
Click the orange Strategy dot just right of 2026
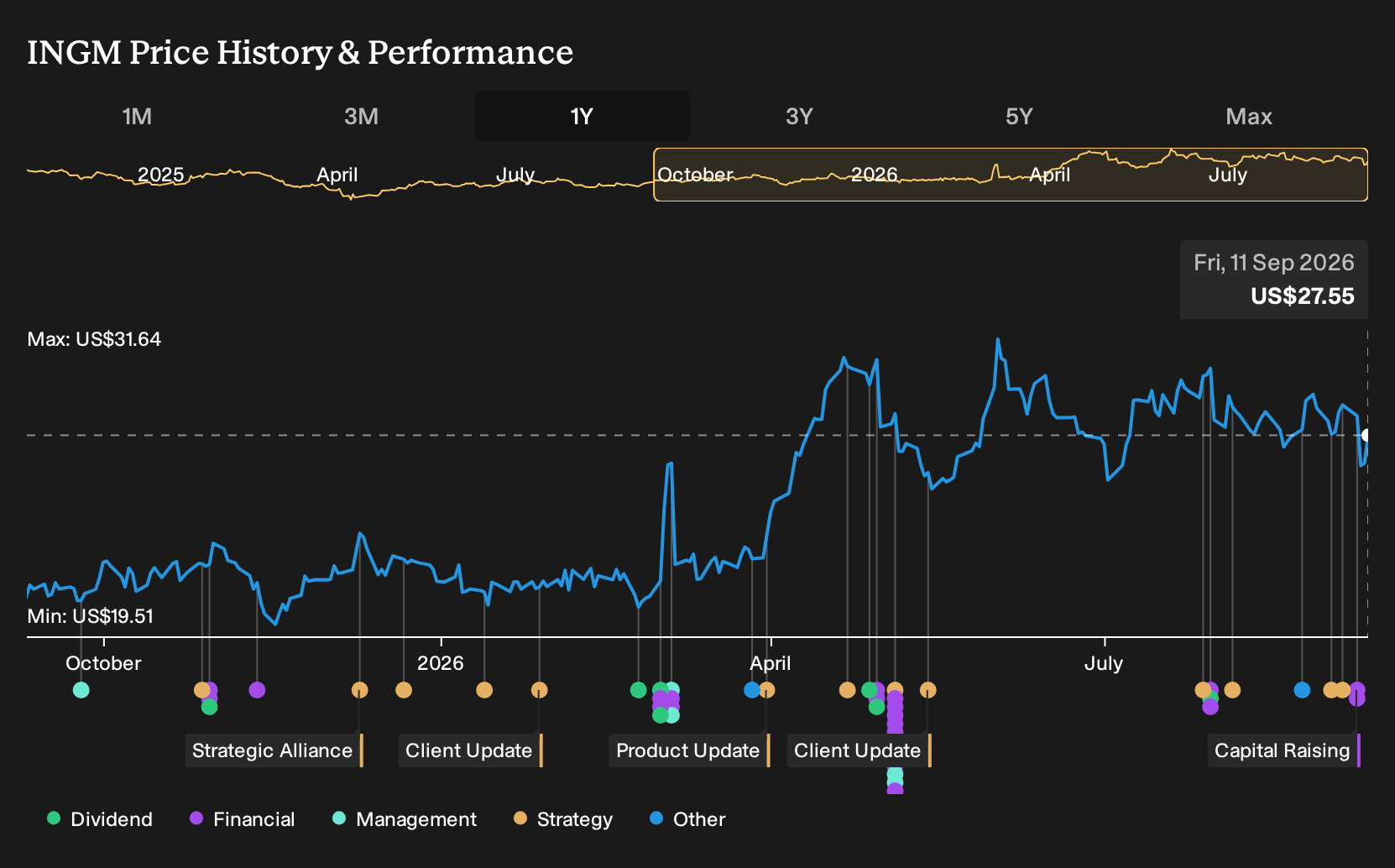484,690
